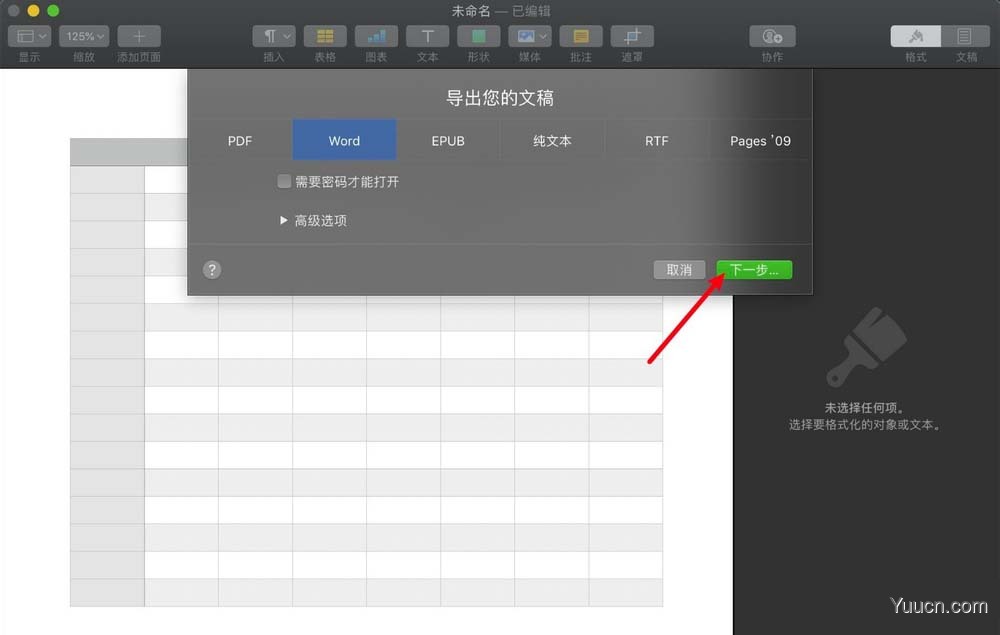Click the document title 未命名
Screen dimensions: 1000x635
[x=471, y=11]
